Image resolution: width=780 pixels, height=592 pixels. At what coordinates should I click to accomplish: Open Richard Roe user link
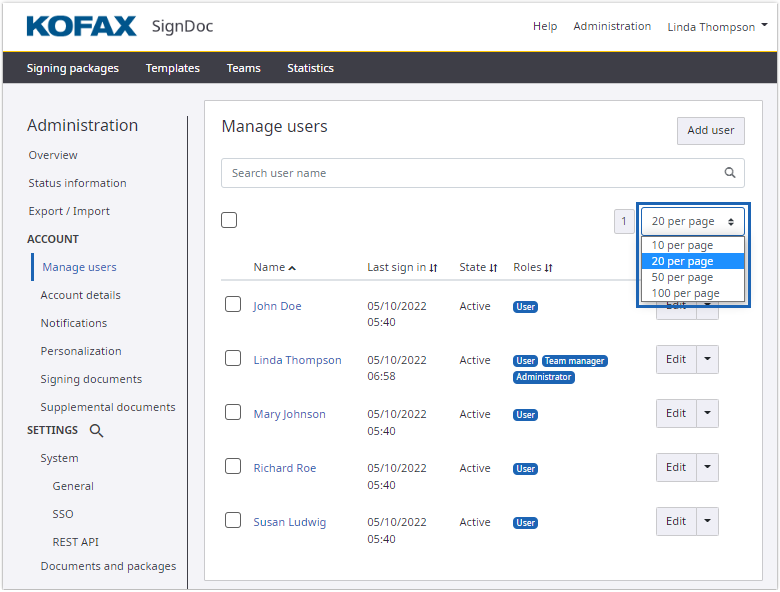(x=284, y=468)
